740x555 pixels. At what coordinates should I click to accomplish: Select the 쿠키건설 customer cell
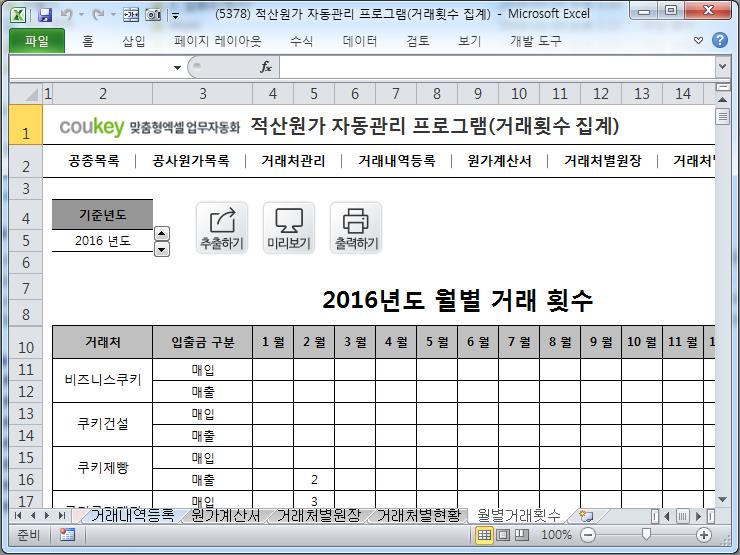pos(102,424)
